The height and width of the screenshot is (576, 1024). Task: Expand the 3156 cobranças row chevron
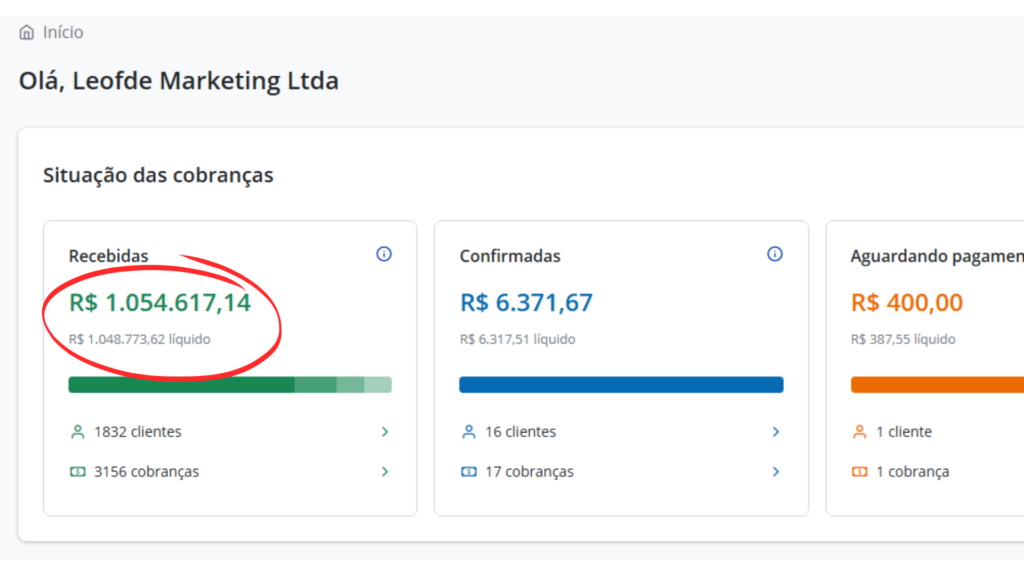pyautogui.click(x=385, y=472)
